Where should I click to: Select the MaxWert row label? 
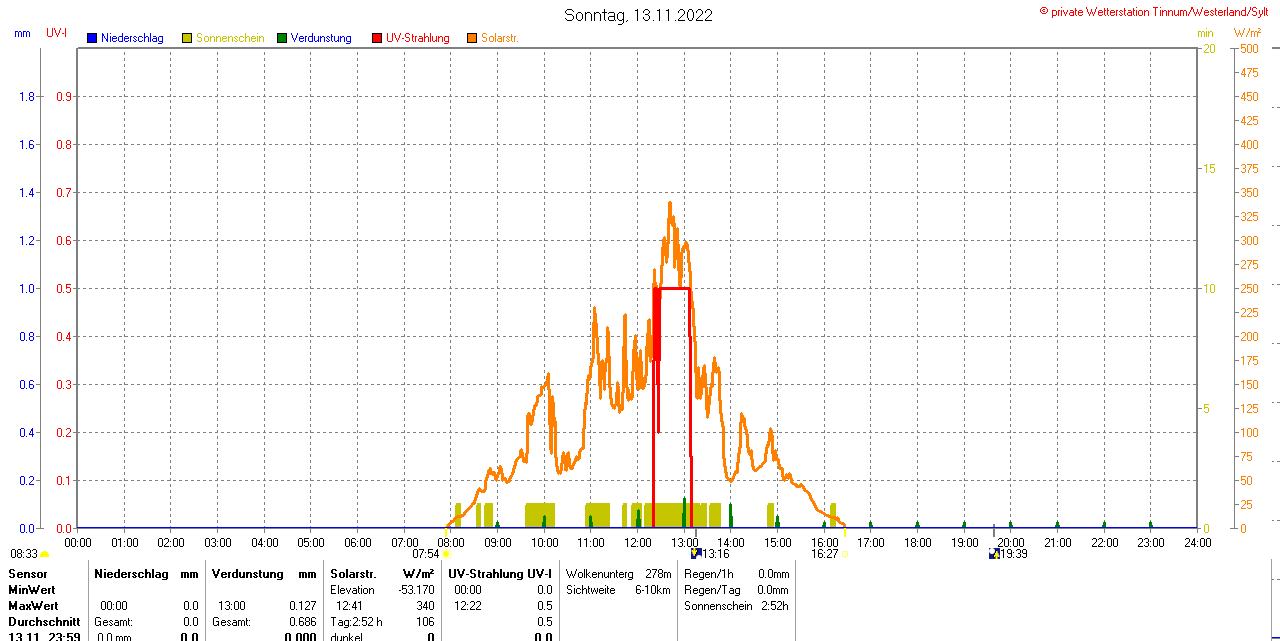point(33,606)
